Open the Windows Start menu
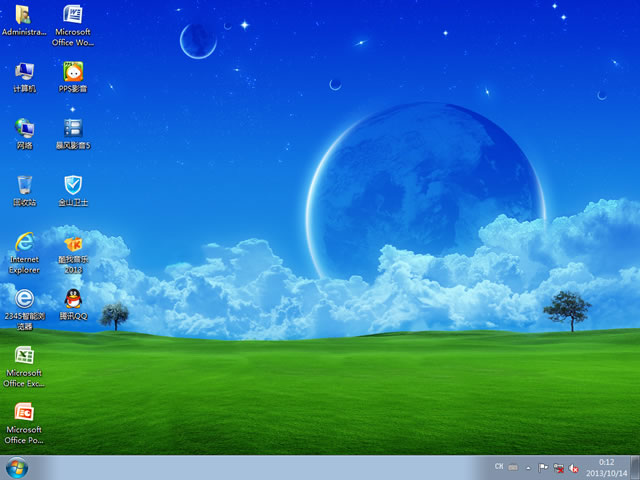 [17, 468]
